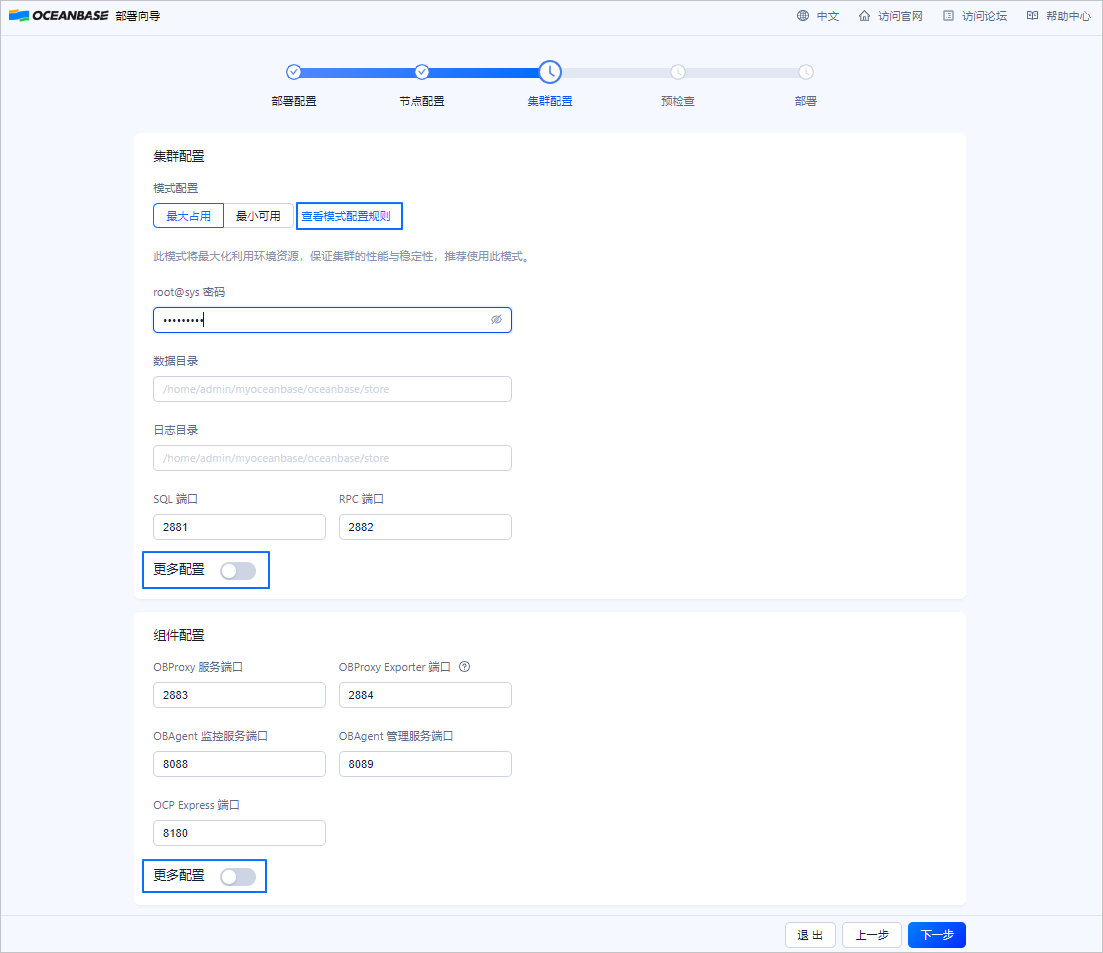Click the pre-check step clock icon
This screenshot has height=953, width=1103.
678,72
